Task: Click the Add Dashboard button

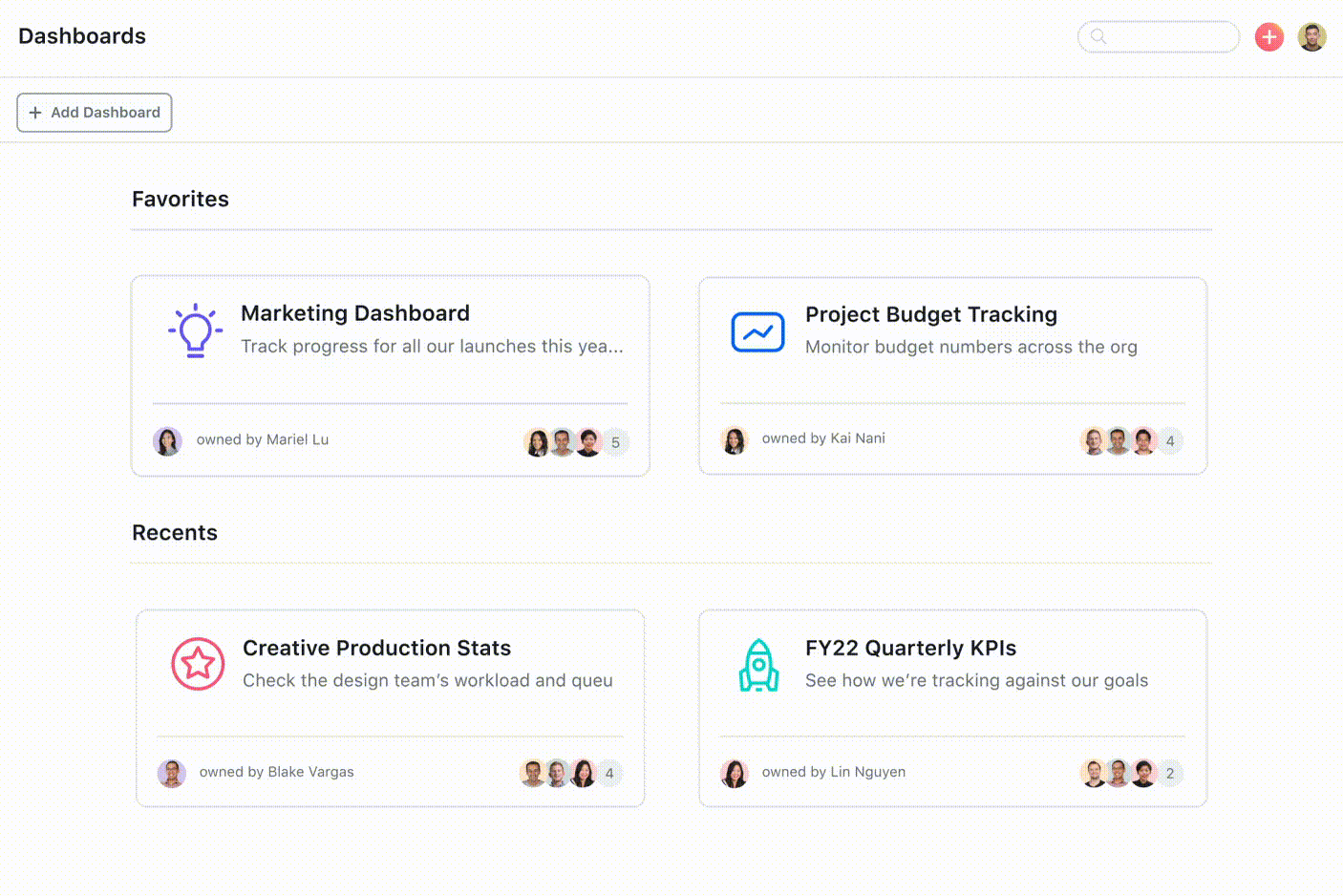Action: point(95,113)
